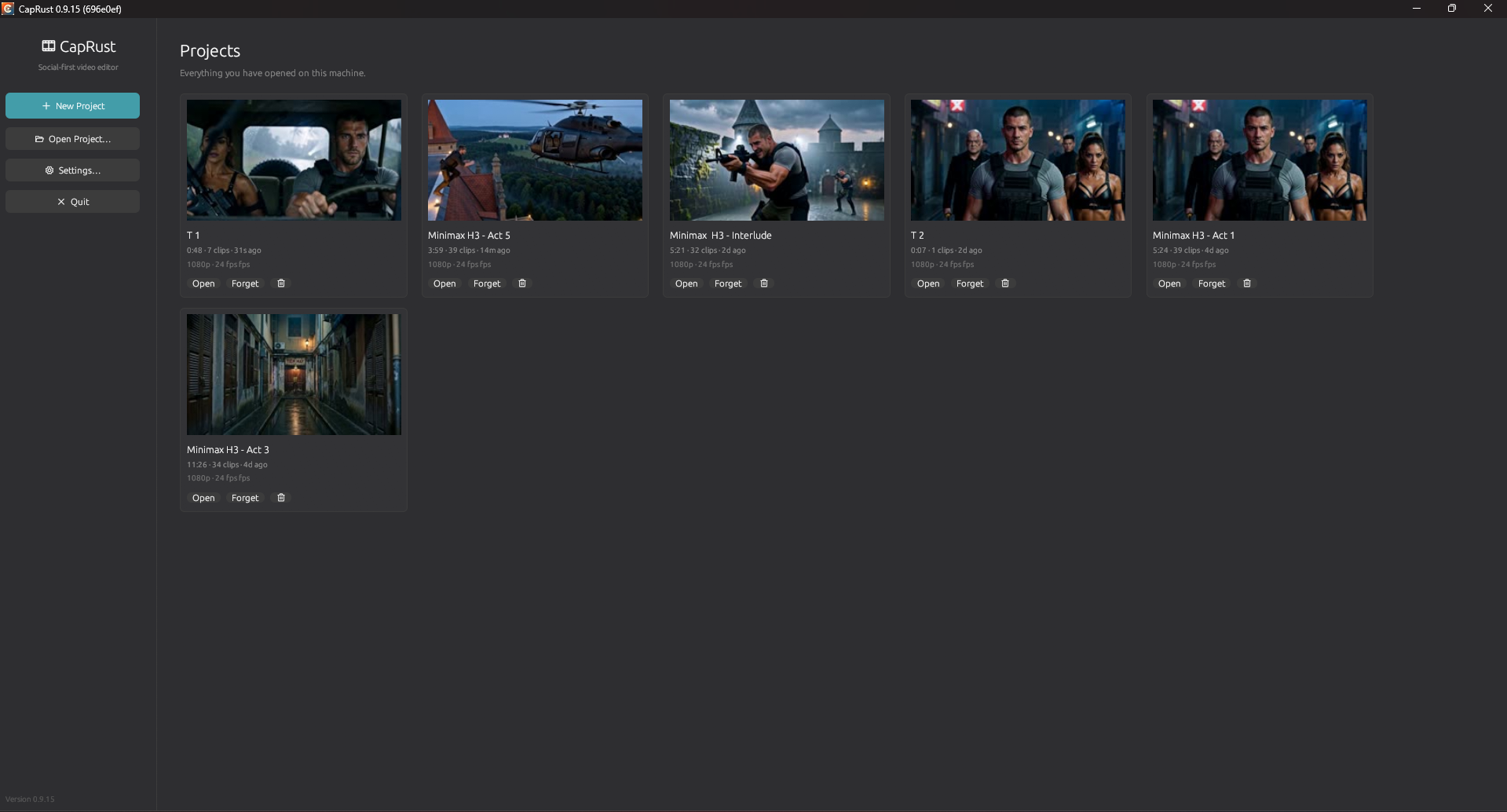Minimize the CapRust window

point(1417,9)
